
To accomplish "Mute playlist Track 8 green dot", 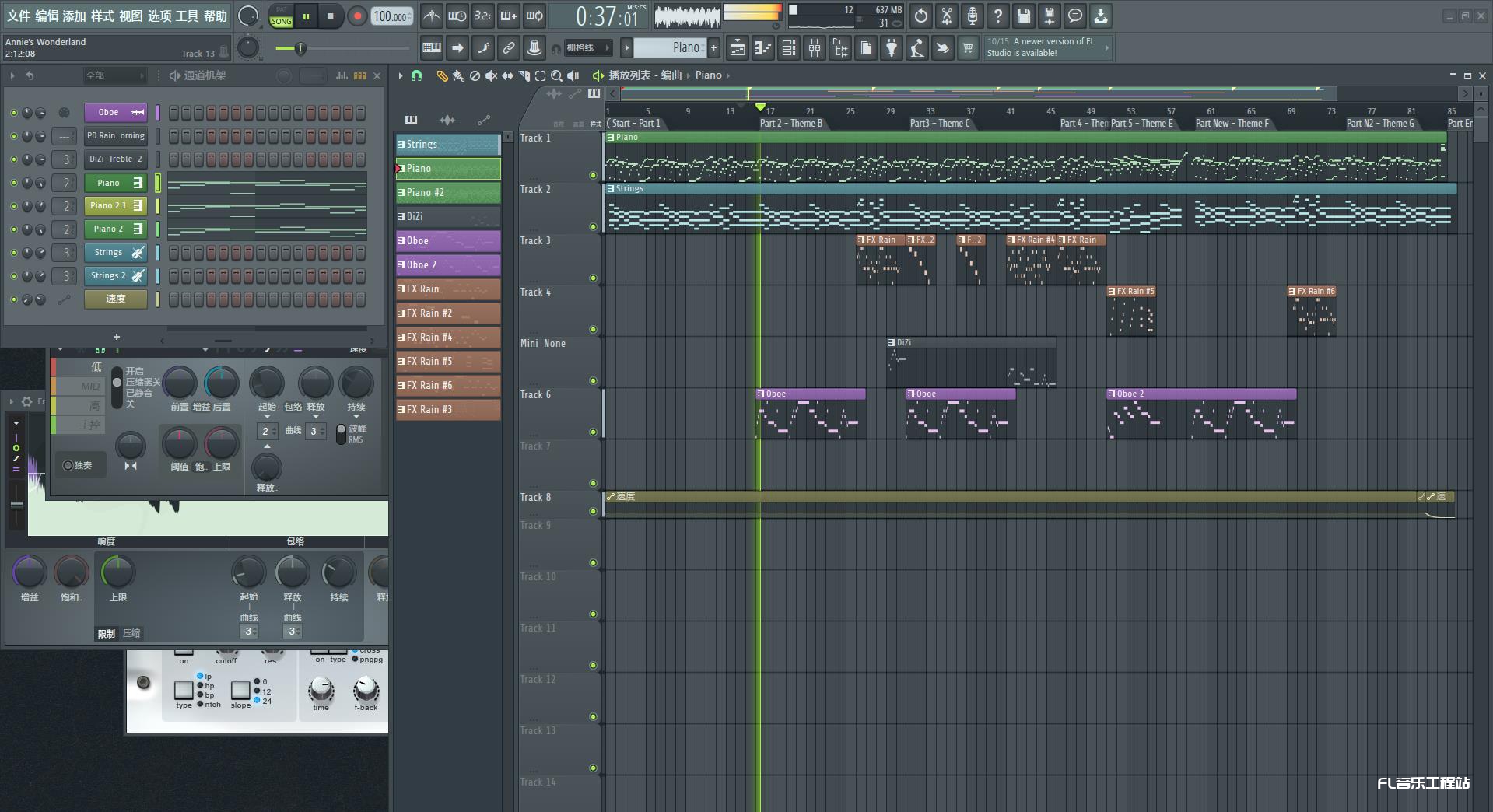I will pyautogui.click(x=593, y=512).
